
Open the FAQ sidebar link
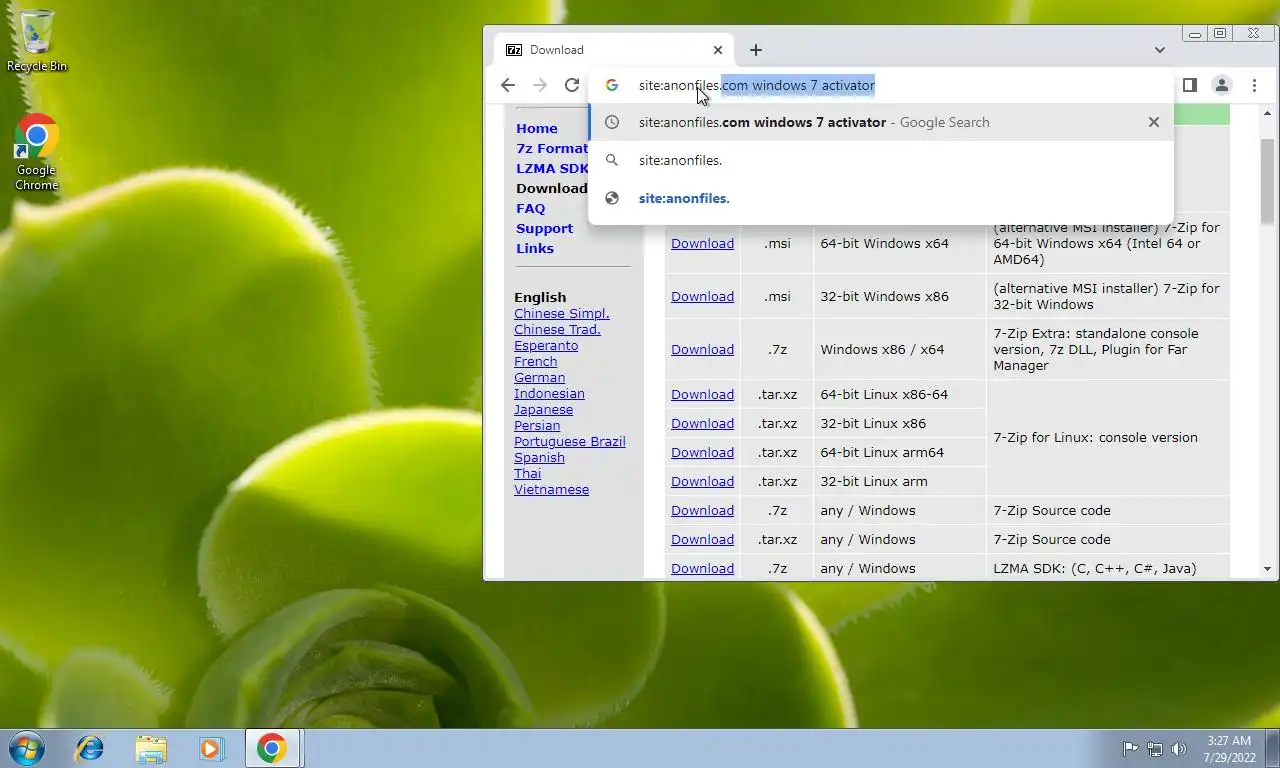(531, 208)
